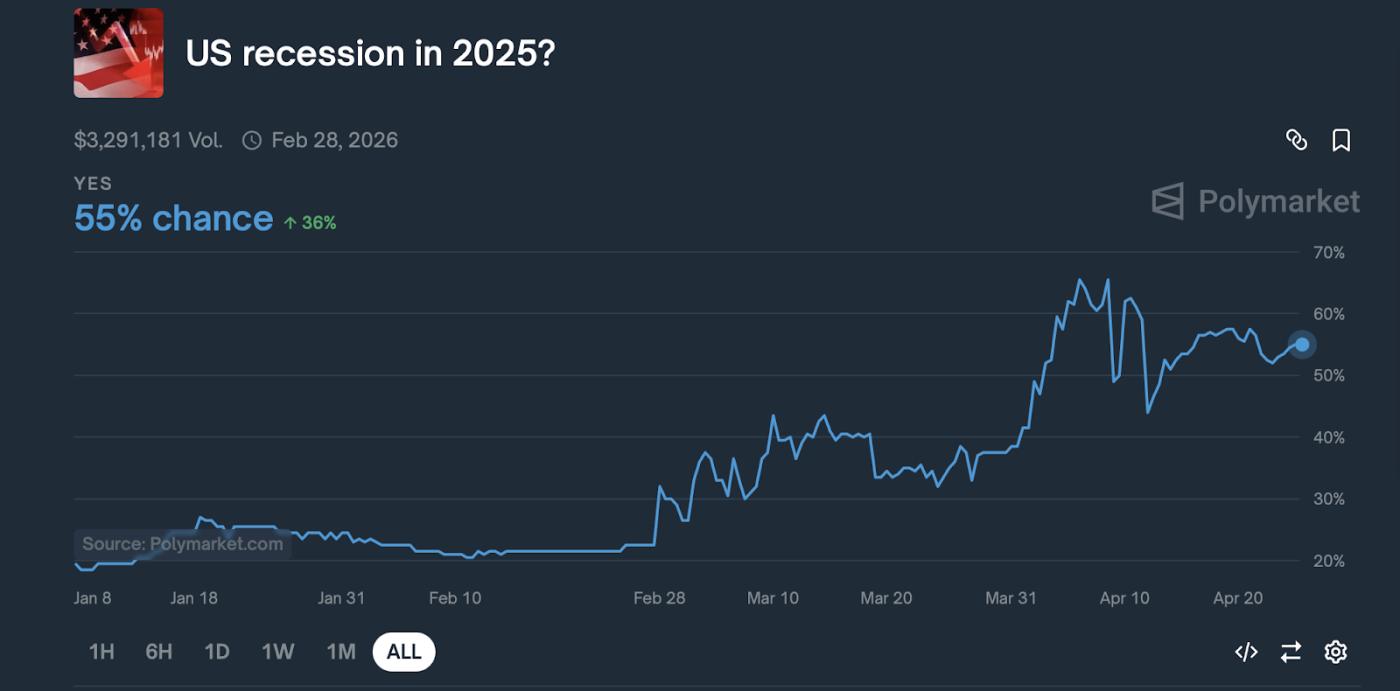Screen dimensions: 1400x691
Task: Open chart settings gear
Action: pyautogui.click(x=1335, y=652)
